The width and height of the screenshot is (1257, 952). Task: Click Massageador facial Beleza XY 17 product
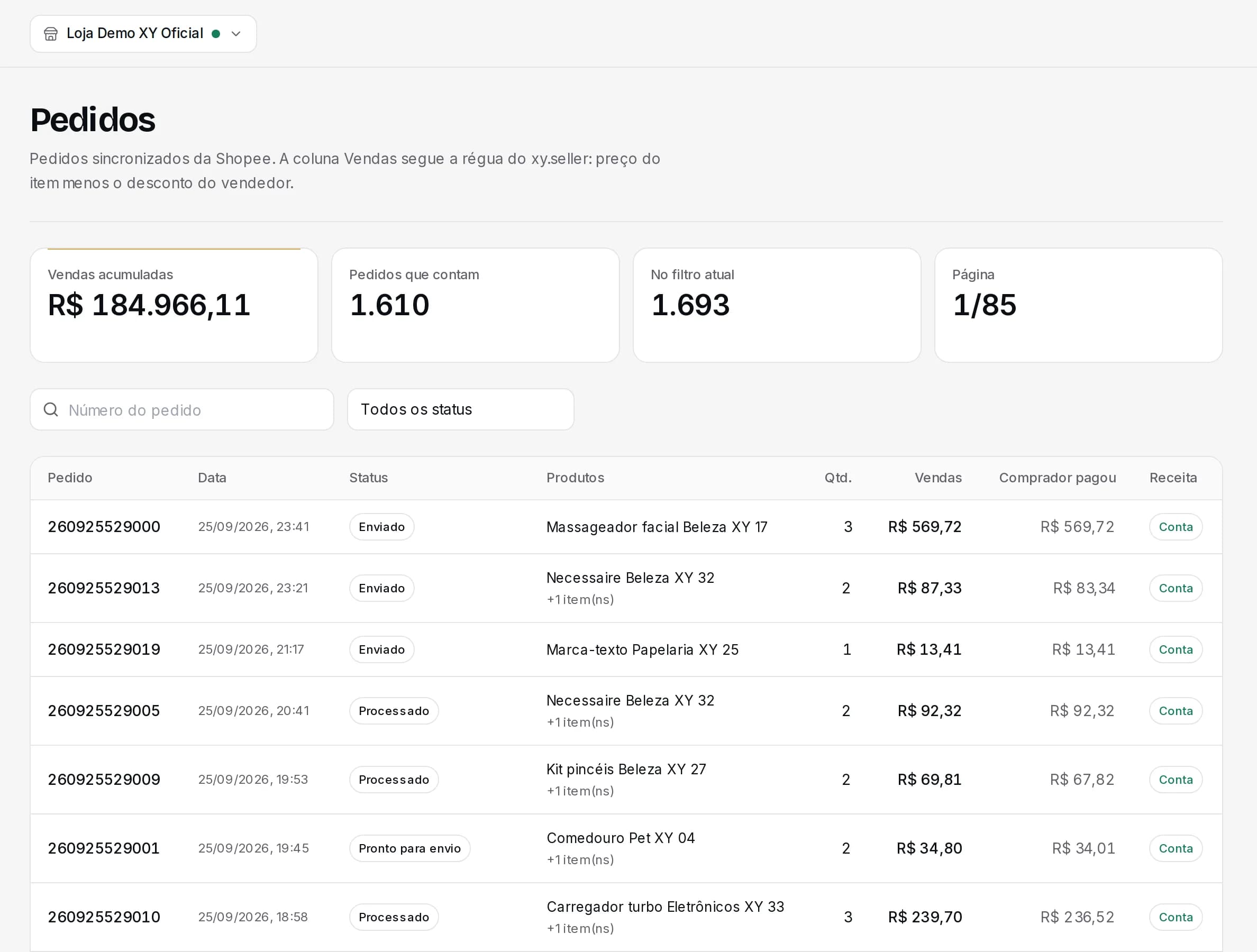click(x=657, y=527)
